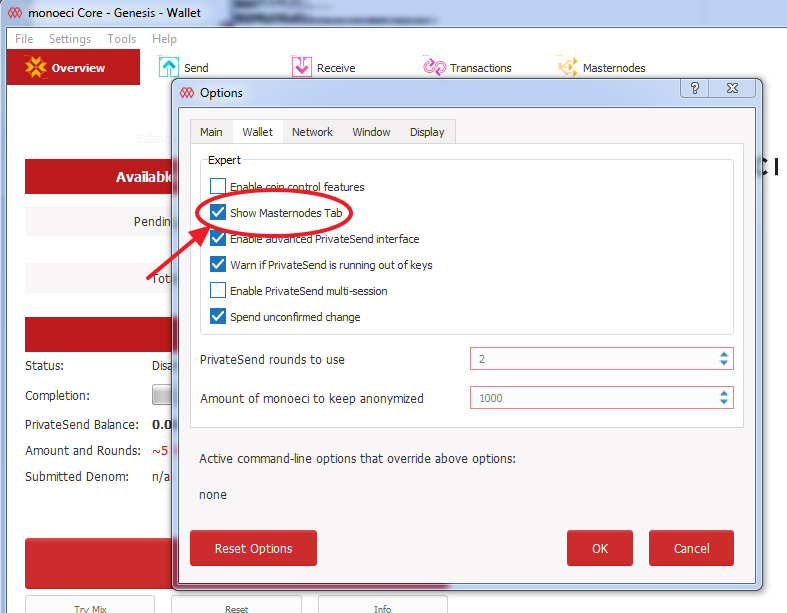Screen dimensions: 787x613
Task: Switch to the Main options tab
Action: point(211,132)
